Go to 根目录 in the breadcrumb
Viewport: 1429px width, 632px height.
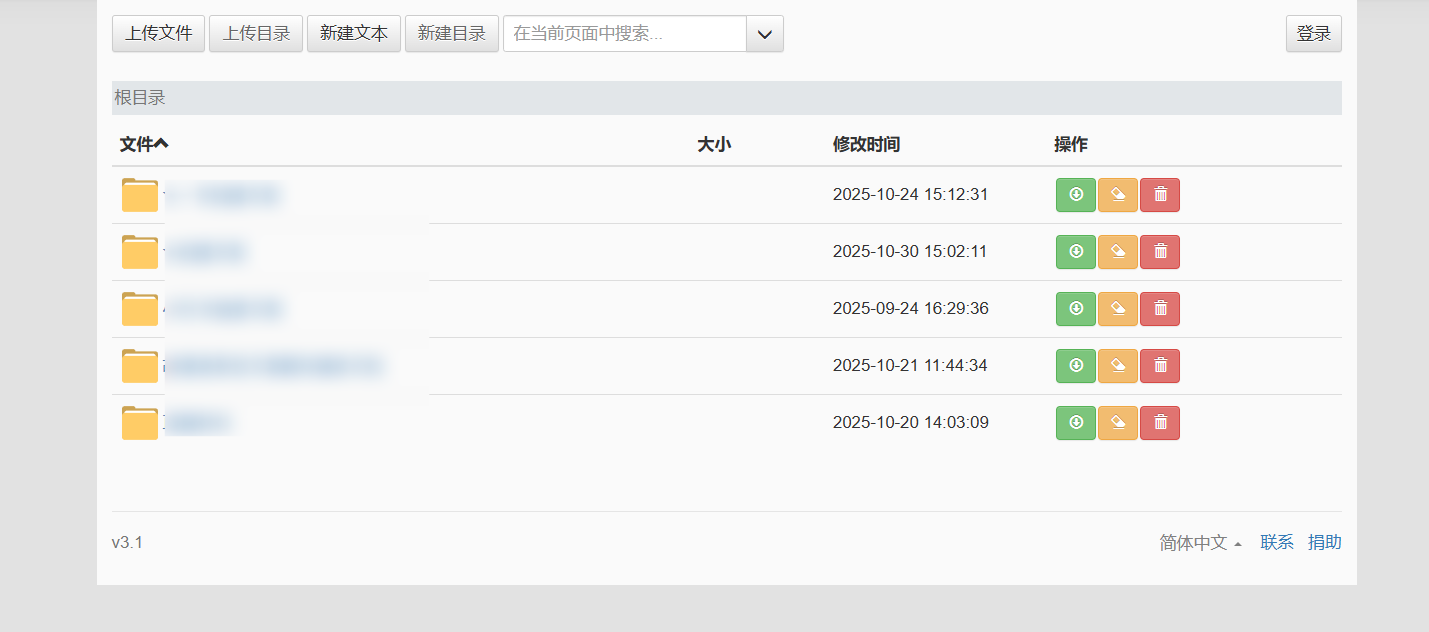click(x=140, y=98)
